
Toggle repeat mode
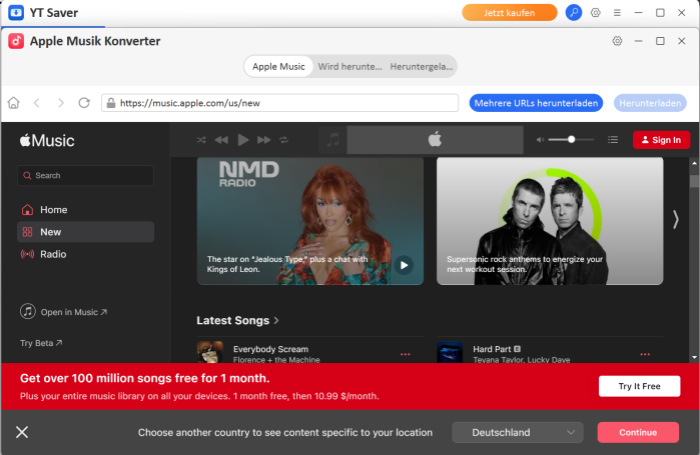click(284, 140)
